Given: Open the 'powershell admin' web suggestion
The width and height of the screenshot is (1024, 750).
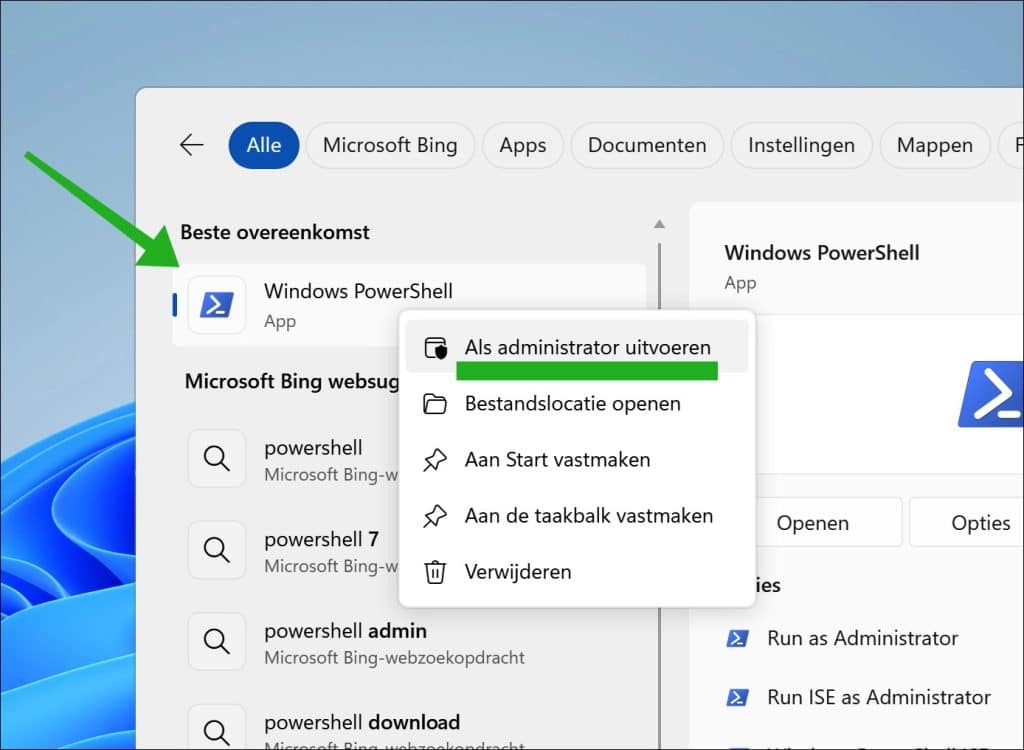Looking at the screenshot, I should [345, 631].
